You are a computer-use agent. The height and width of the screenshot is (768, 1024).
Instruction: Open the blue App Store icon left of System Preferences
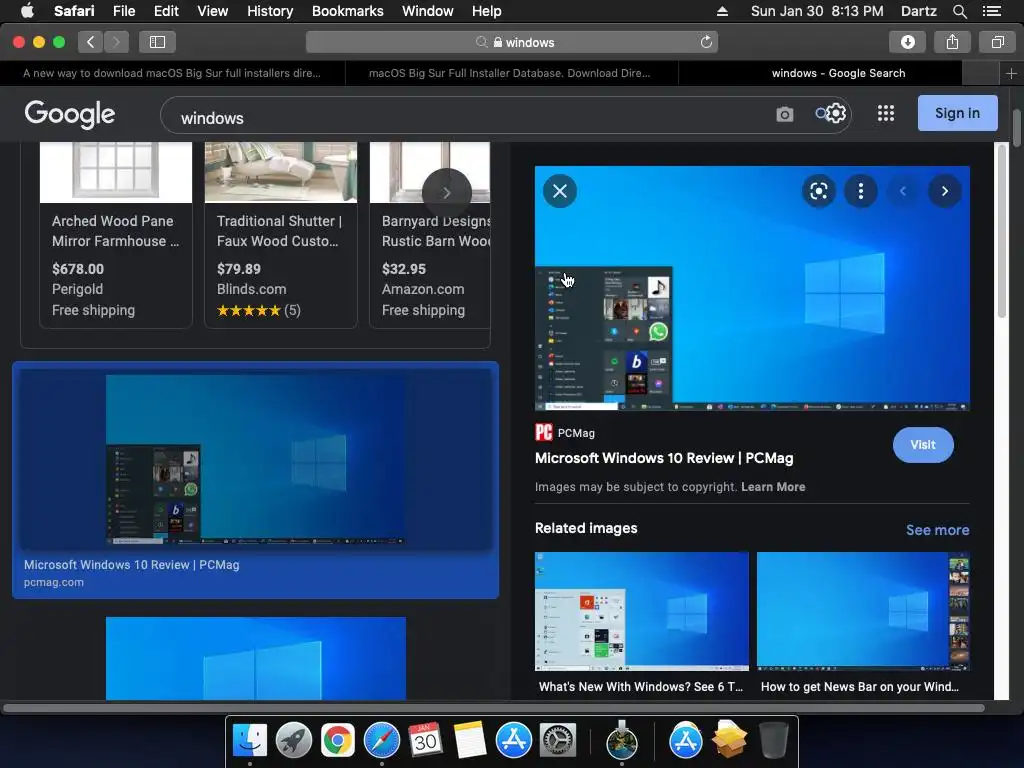(x=513, y=740)
